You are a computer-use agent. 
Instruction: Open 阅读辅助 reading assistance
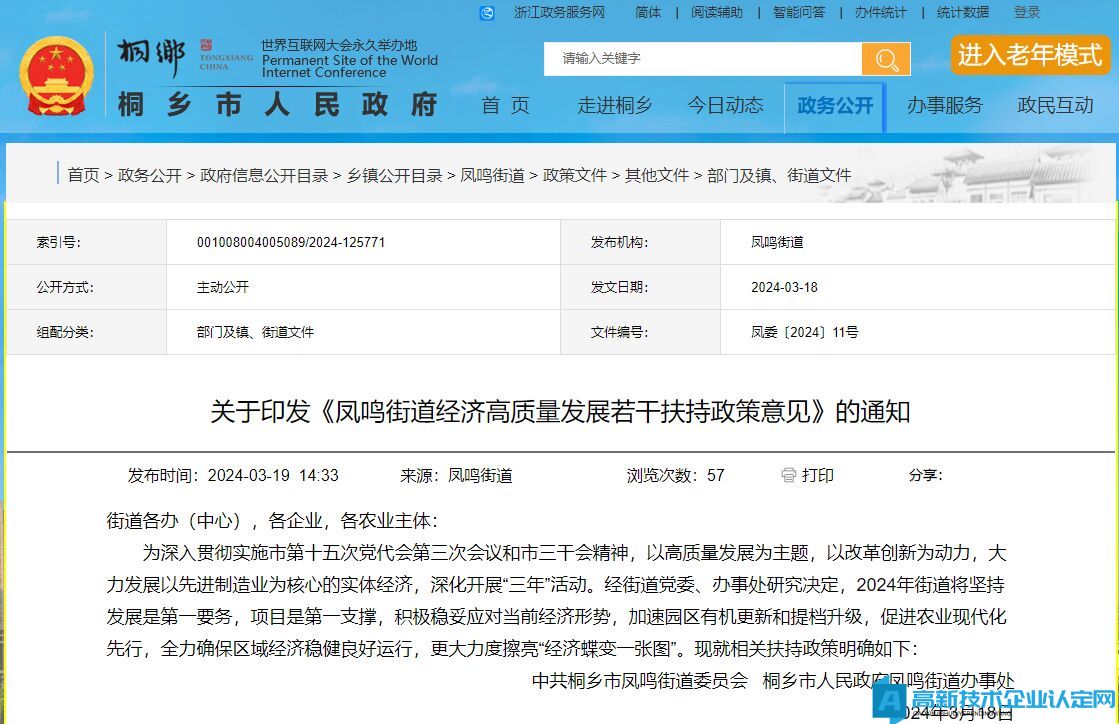click(717, 12)
